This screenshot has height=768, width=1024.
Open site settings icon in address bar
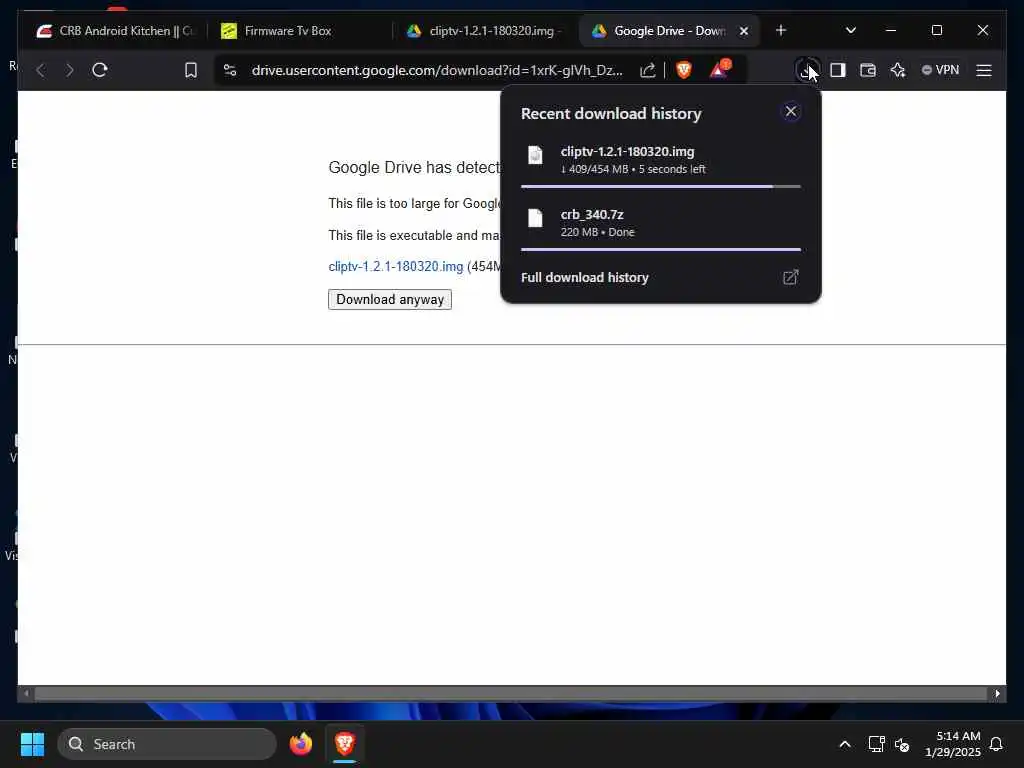(x=230, y=70)
